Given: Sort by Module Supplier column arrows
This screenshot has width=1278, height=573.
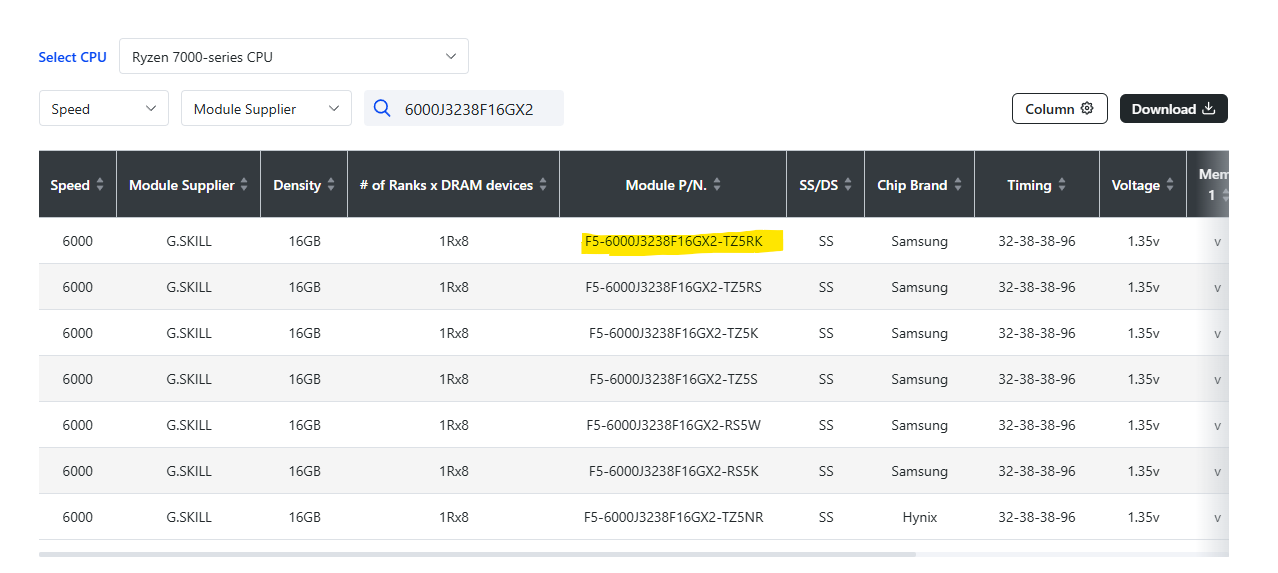Looking at the screenshot, I should point(244,185).
